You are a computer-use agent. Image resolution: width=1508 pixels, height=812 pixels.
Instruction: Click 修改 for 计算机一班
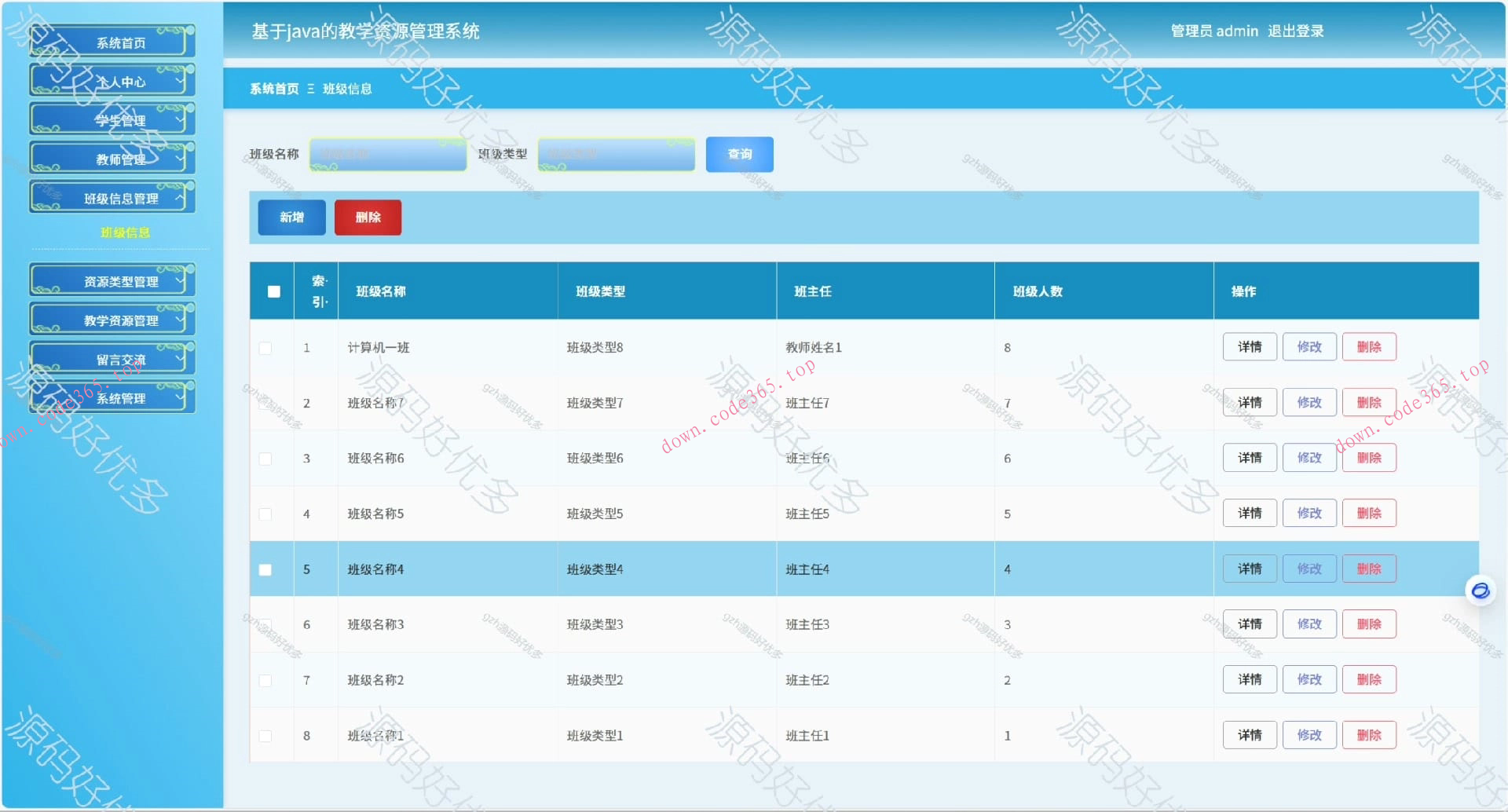point(1309,347)
